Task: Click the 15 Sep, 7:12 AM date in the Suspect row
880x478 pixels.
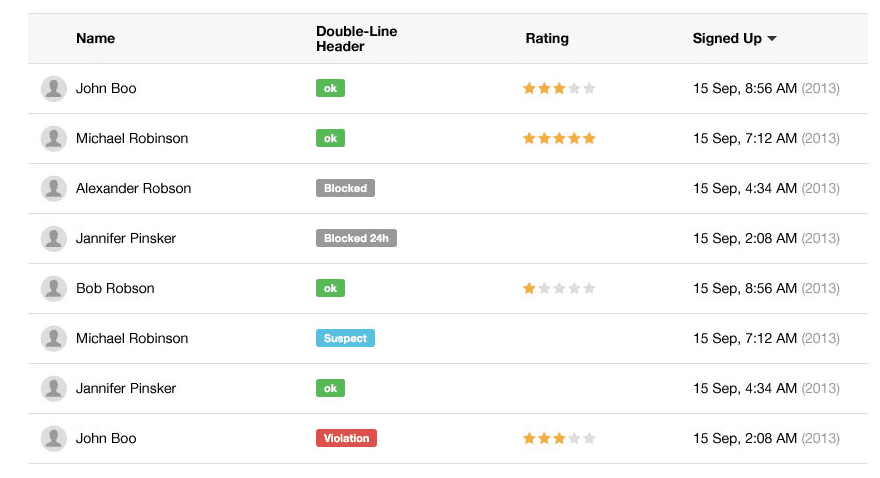Action: 744,338
